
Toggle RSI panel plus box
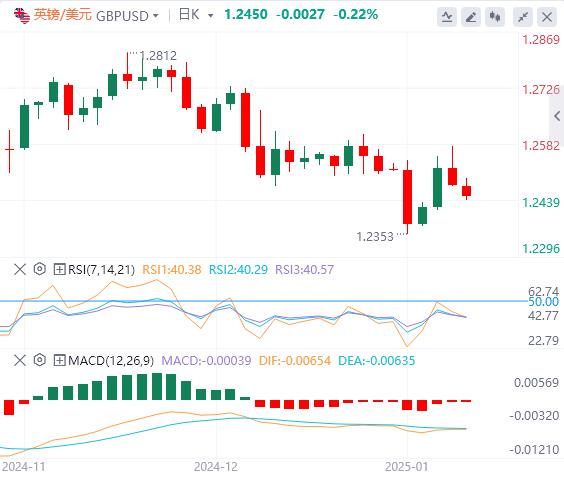tap(59, 269)
